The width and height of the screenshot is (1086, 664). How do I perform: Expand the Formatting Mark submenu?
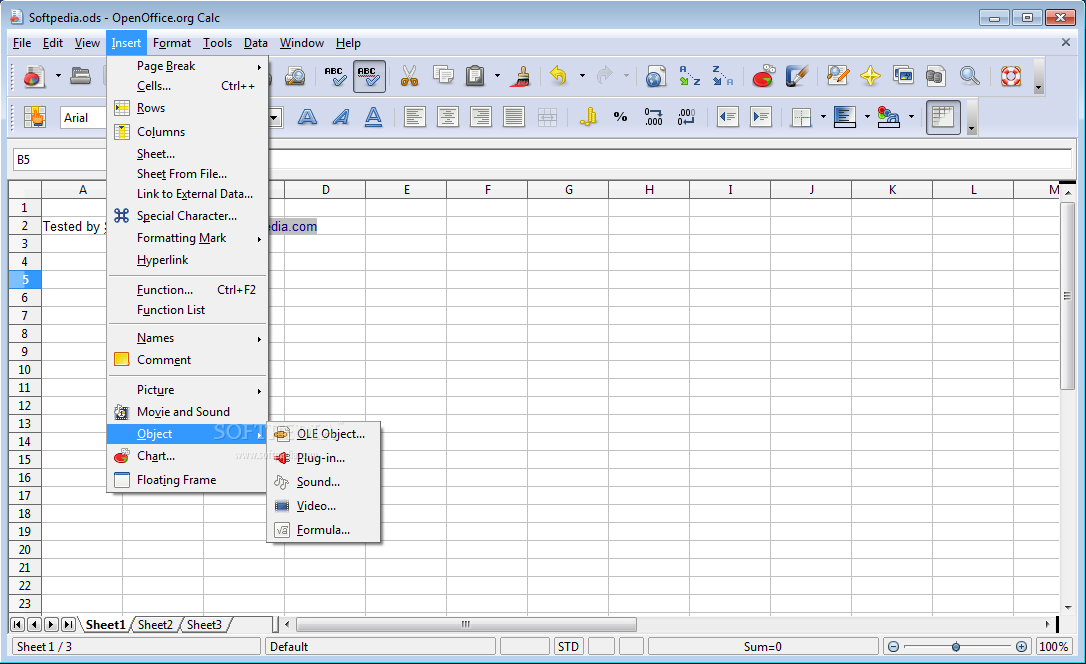click(187, 238)
